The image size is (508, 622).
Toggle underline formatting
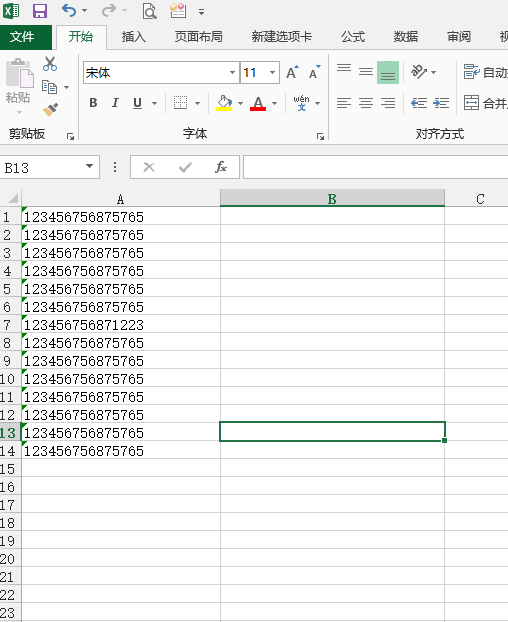click(x=137, y=103)
